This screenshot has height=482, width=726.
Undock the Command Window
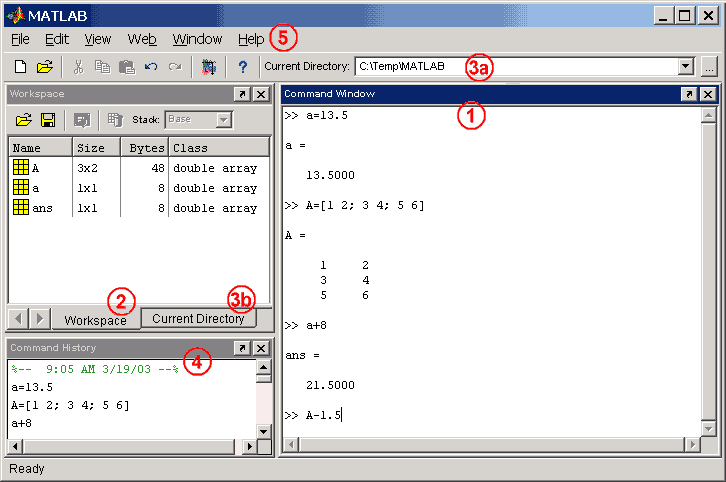point(689,94)
